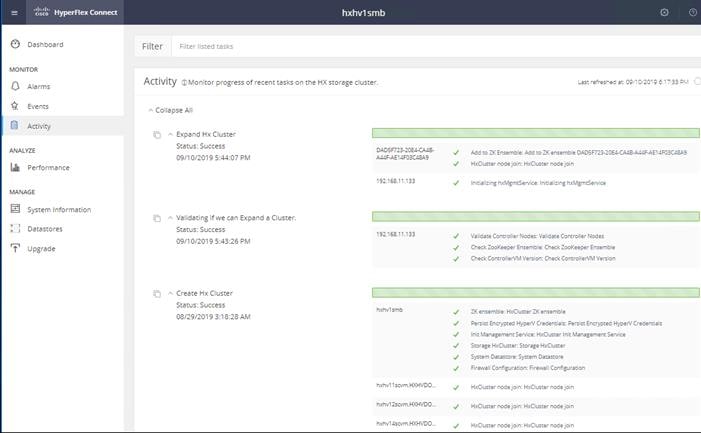Click the Filter label
The image size is (701, 433).
[152, 46]
